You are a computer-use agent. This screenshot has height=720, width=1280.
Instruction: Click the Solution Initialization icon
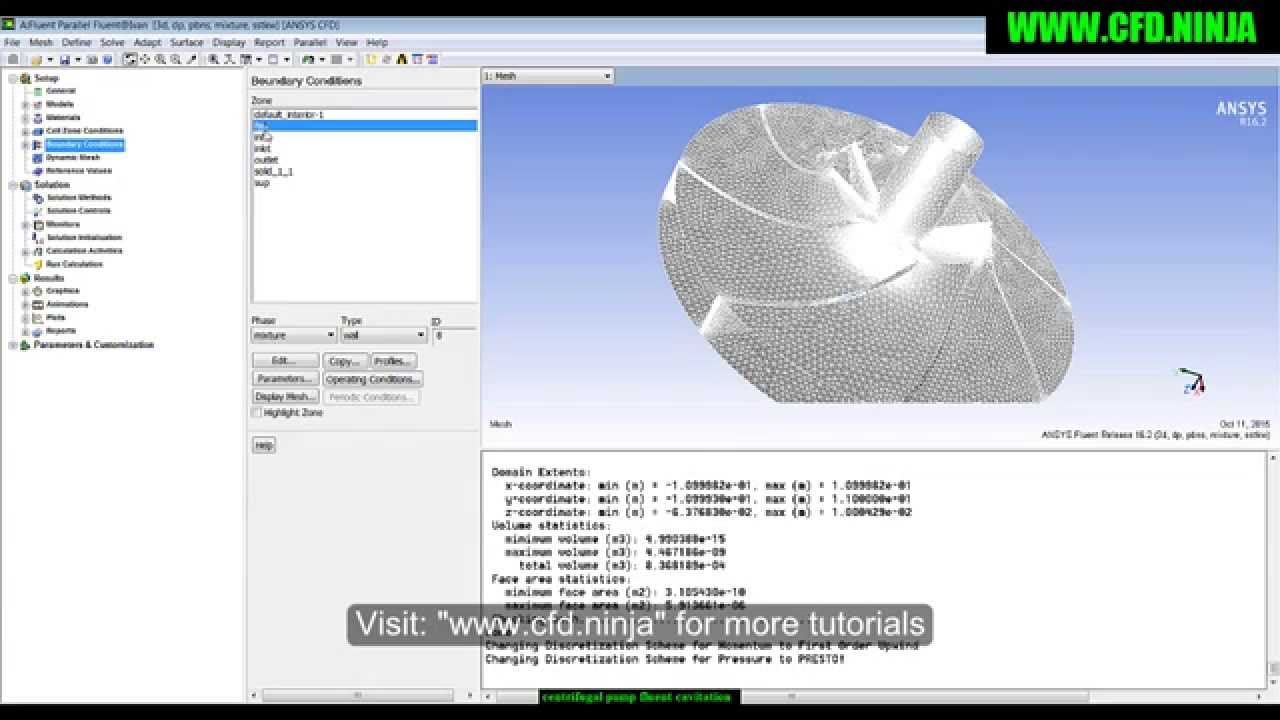pyautogui.click(x=38, y=238)
